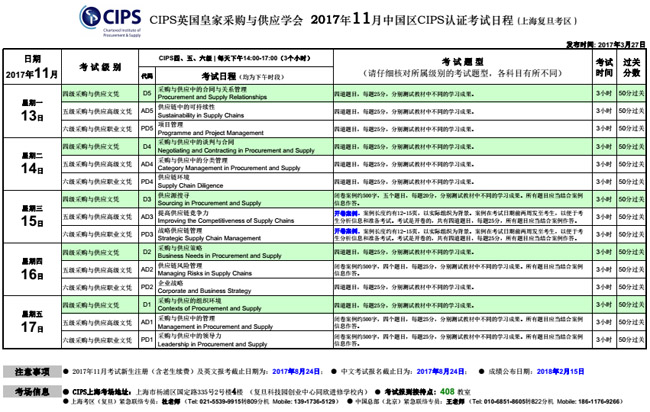Select 'Leadership in Procurement and Supply' exam
Image resolution: width=650 pixels, height=412 pixels.
click(212, 344)
